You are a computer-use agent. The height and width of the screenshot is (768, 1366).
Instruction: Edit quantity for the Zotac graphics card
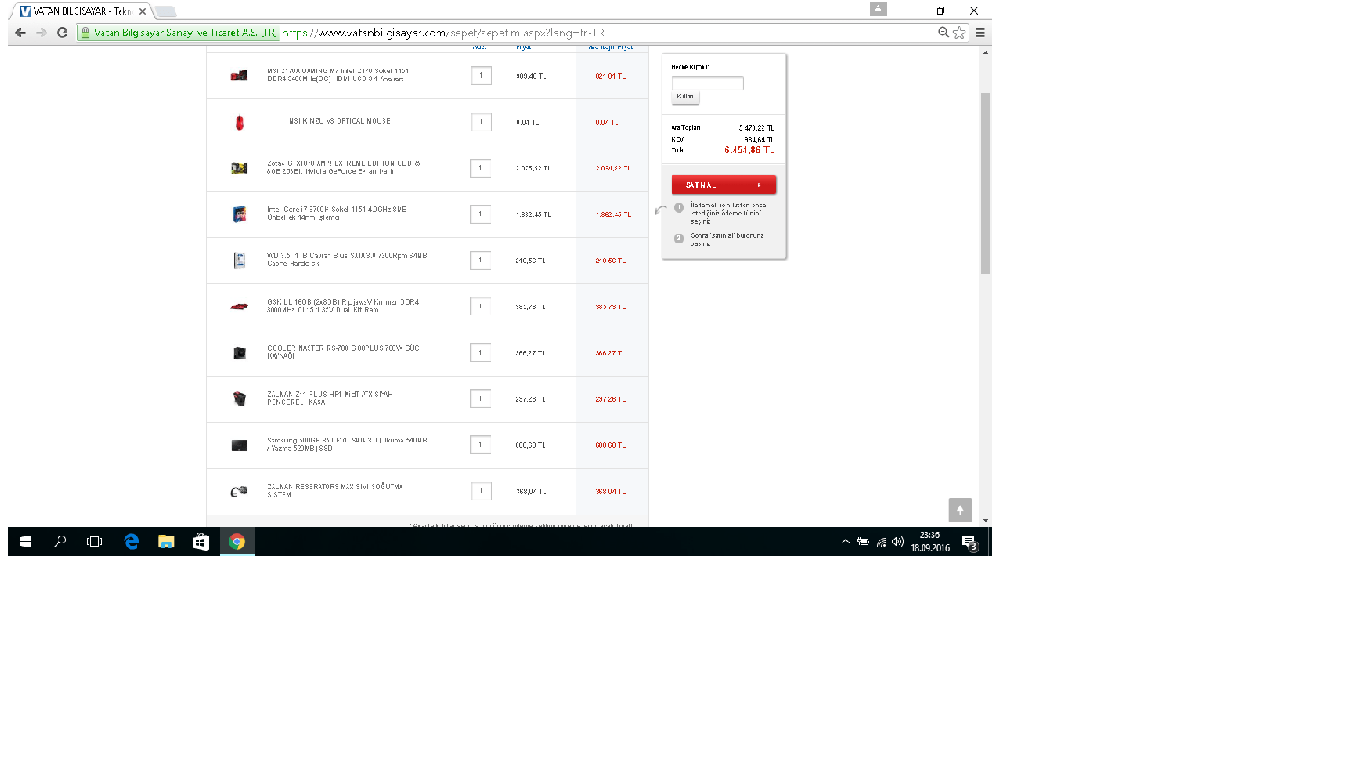click(x=481, y=168)
